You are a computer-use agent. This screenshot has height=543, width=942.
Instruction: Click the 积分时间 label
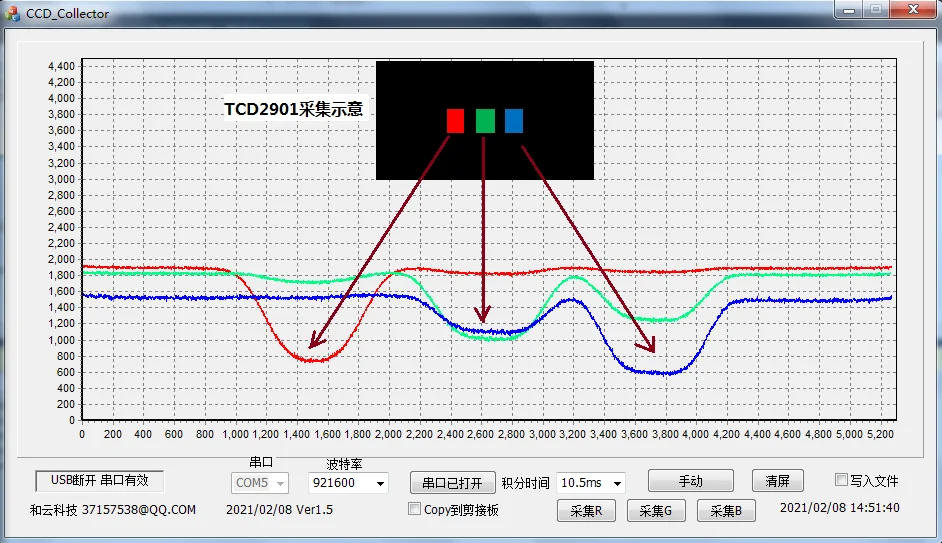pos(525,483)
